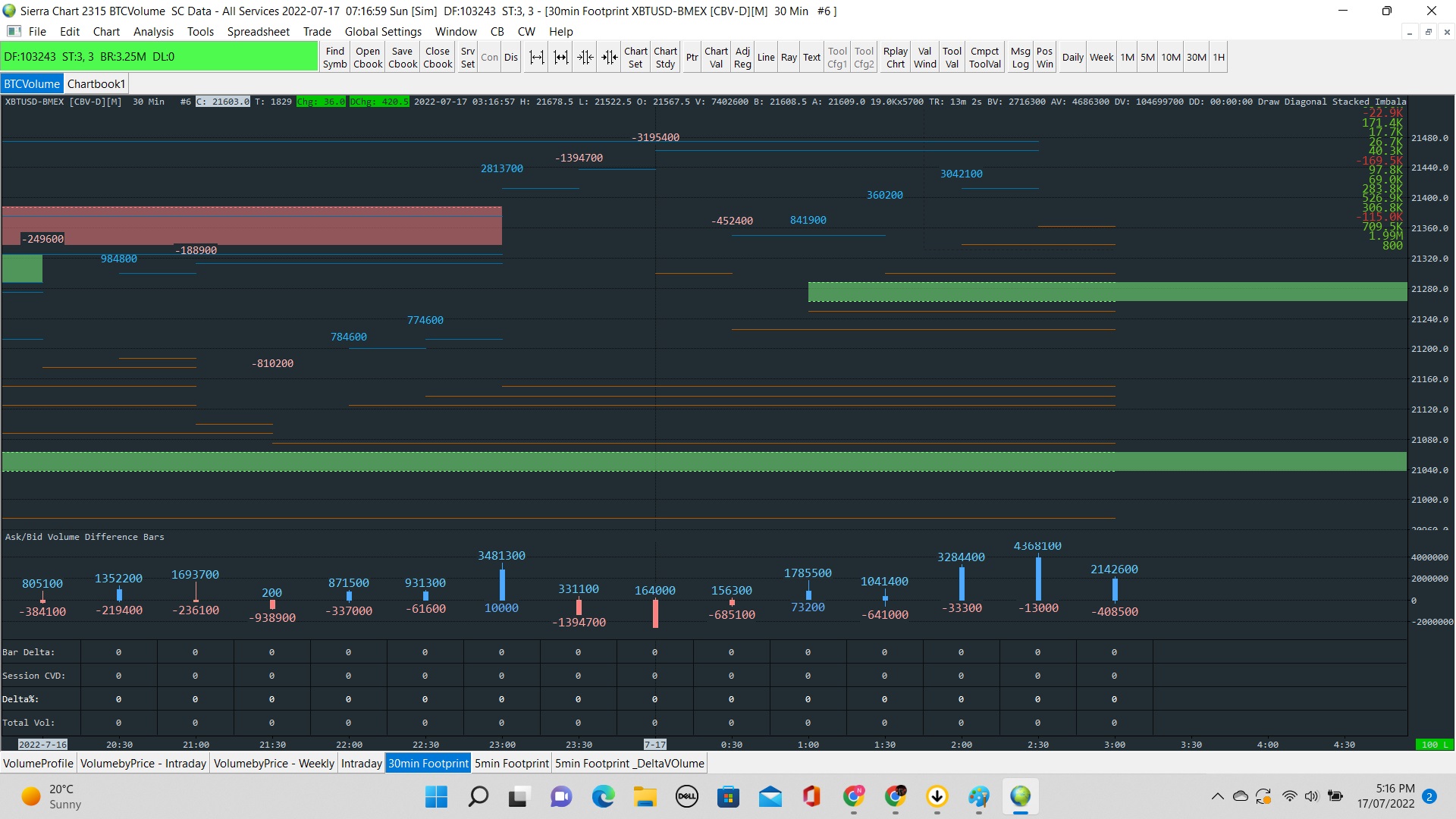Open Microsoft Edge from the taskbar
The height and width of the screenshot is (819, 1456).
coord(603,796)
